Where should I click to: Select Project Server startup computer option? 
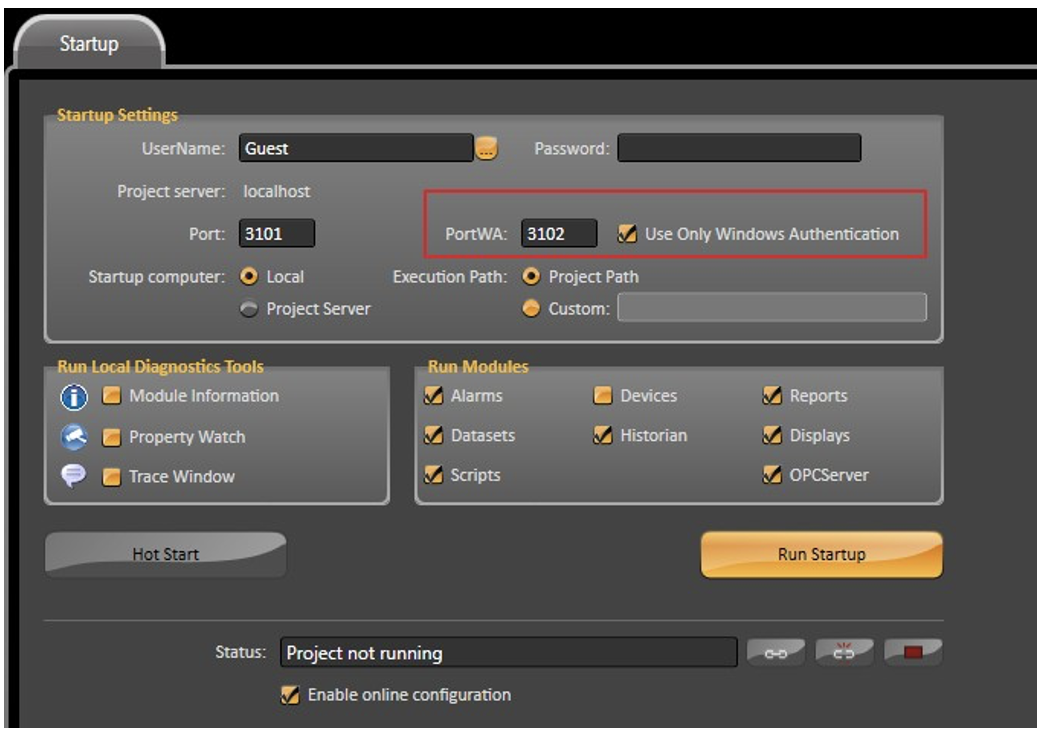(x=248, y=309)
